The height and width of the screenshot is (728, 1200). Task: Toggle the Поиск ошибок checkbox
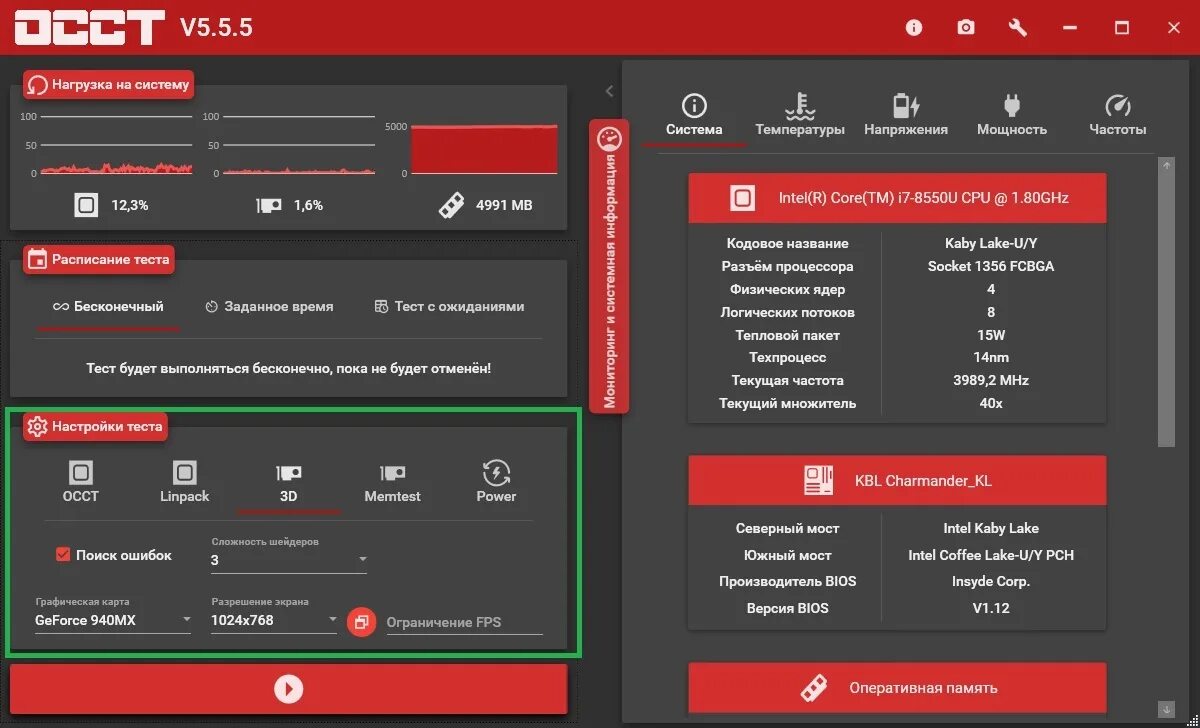63,554
